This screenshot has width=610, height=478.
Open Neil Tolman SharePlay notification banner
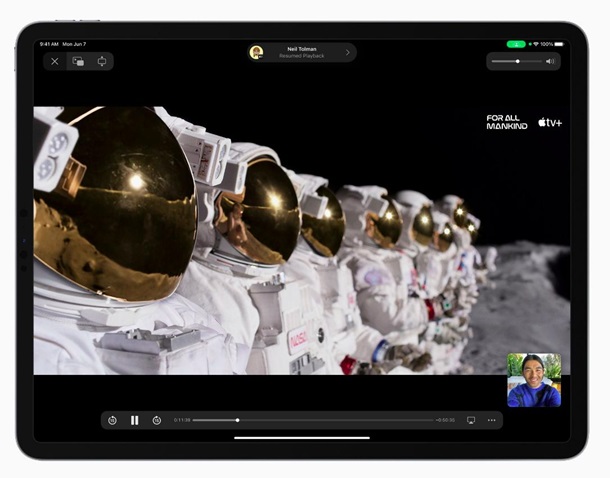coord(302,52)
